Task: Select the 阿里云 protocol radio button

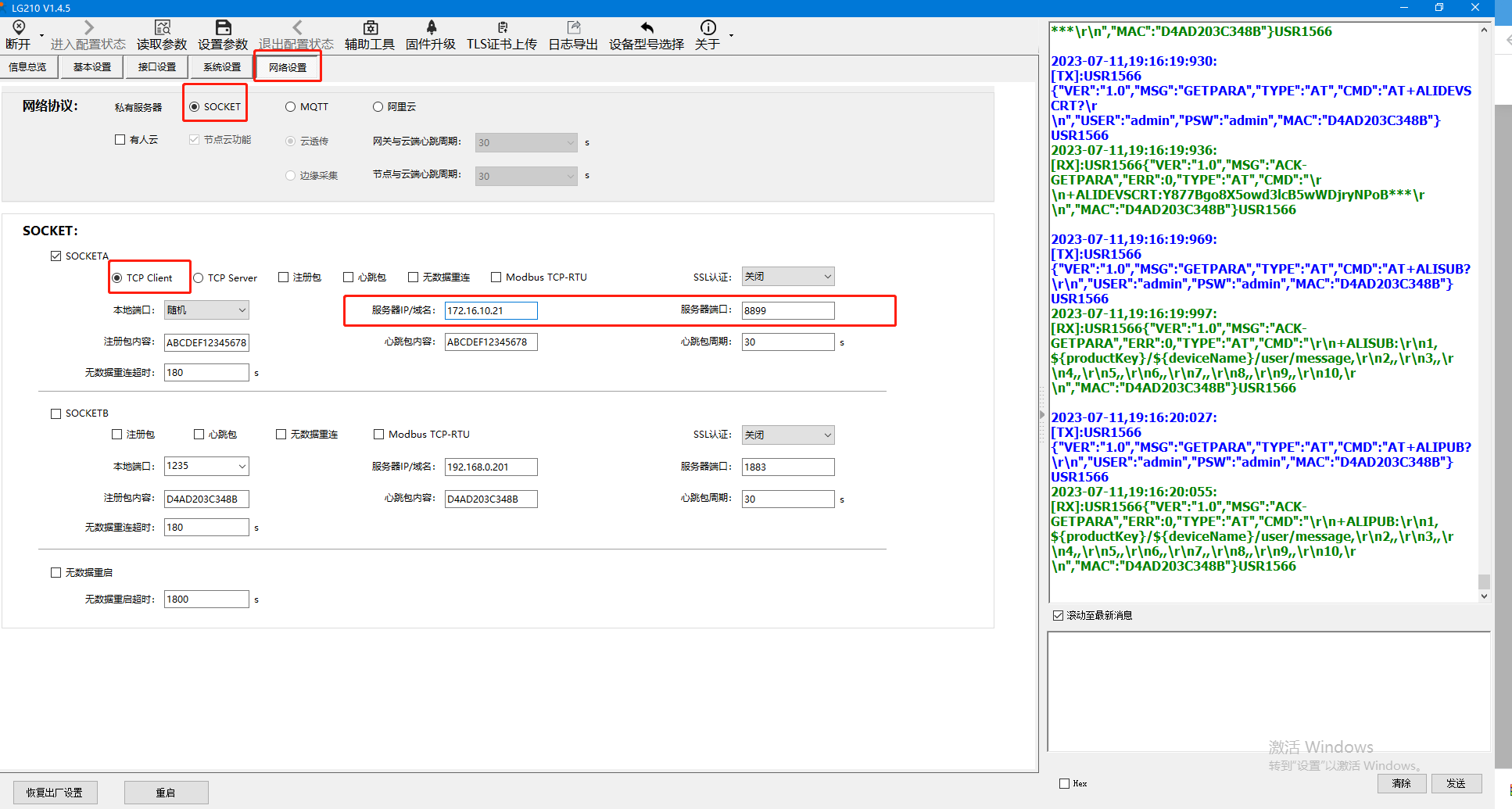Action: (378, 107)
